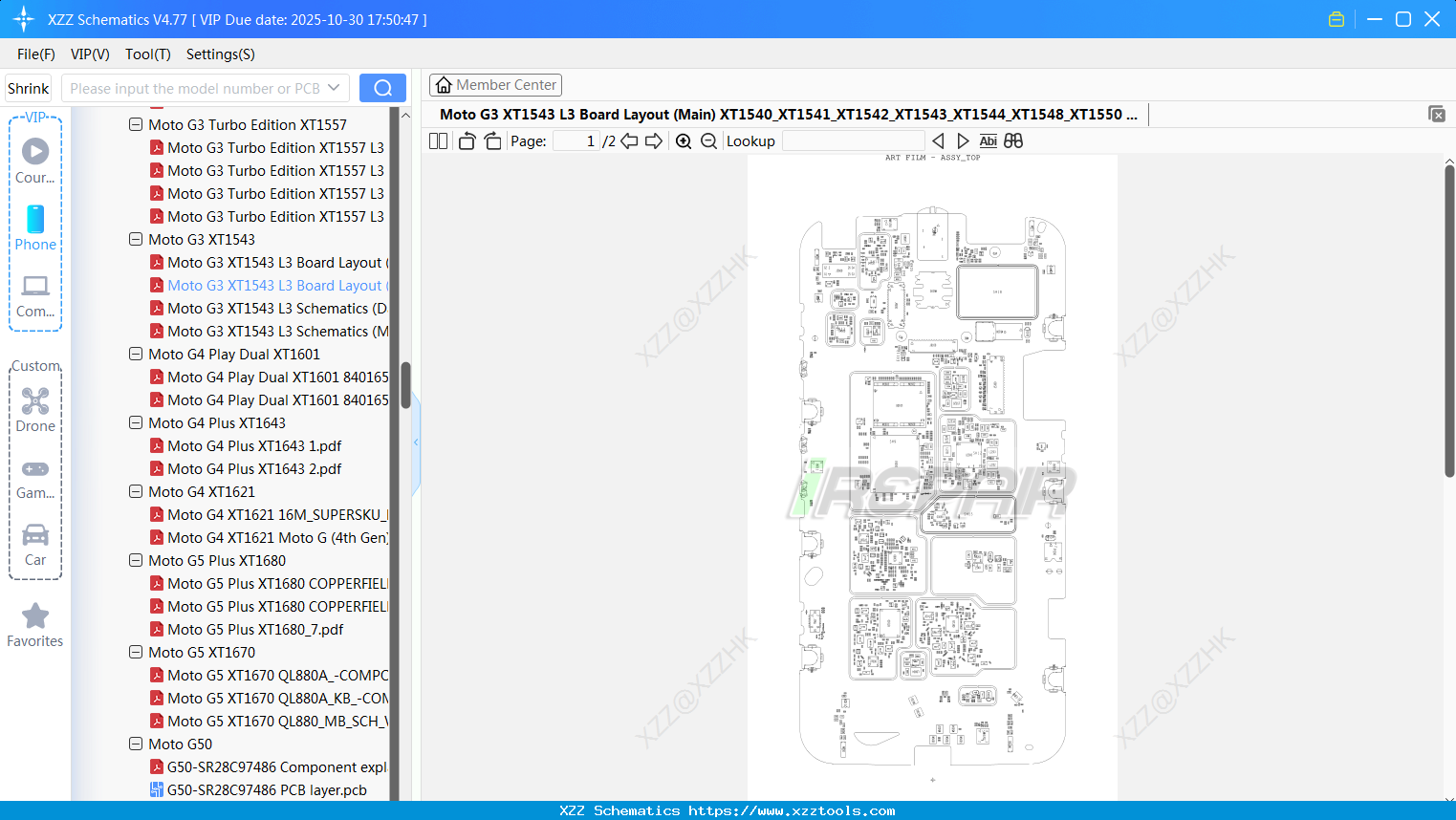Zoom out of the schematic
The height and width of the screenshot is (820, 1456).
coord(708,140)
